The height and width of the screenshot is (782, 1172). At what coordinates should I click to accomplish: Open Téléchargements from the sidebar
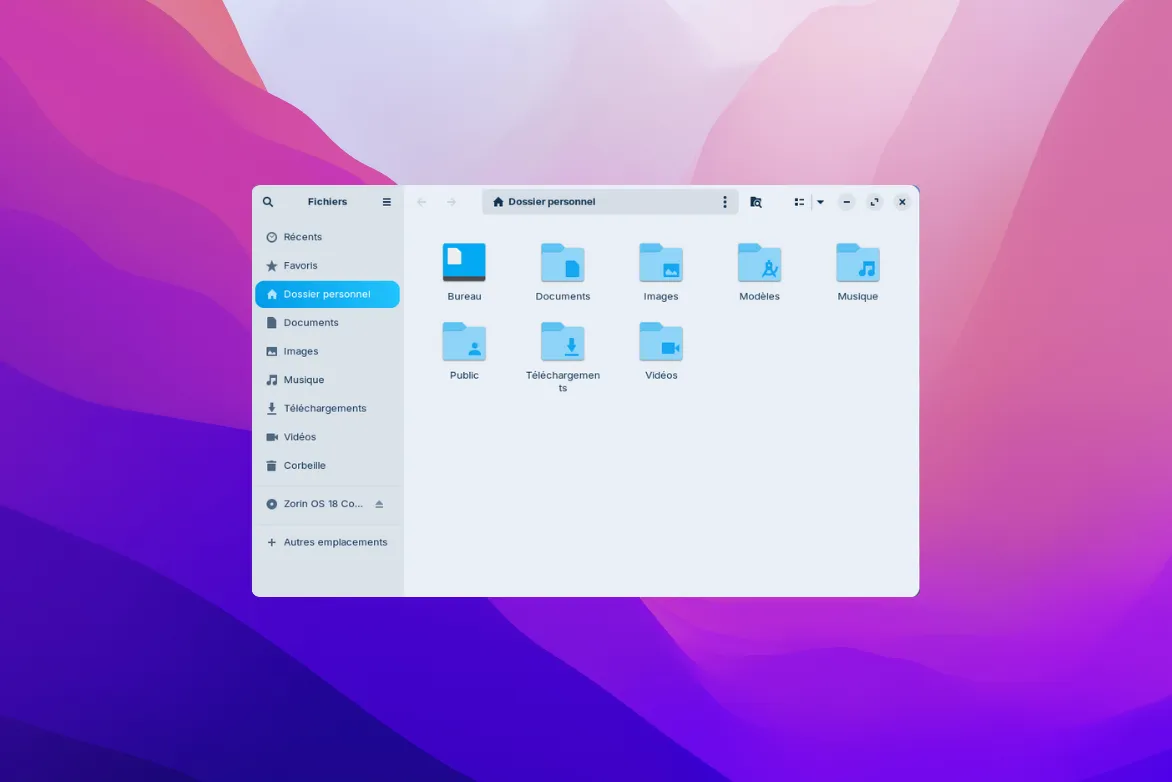[x=324, y=408]
